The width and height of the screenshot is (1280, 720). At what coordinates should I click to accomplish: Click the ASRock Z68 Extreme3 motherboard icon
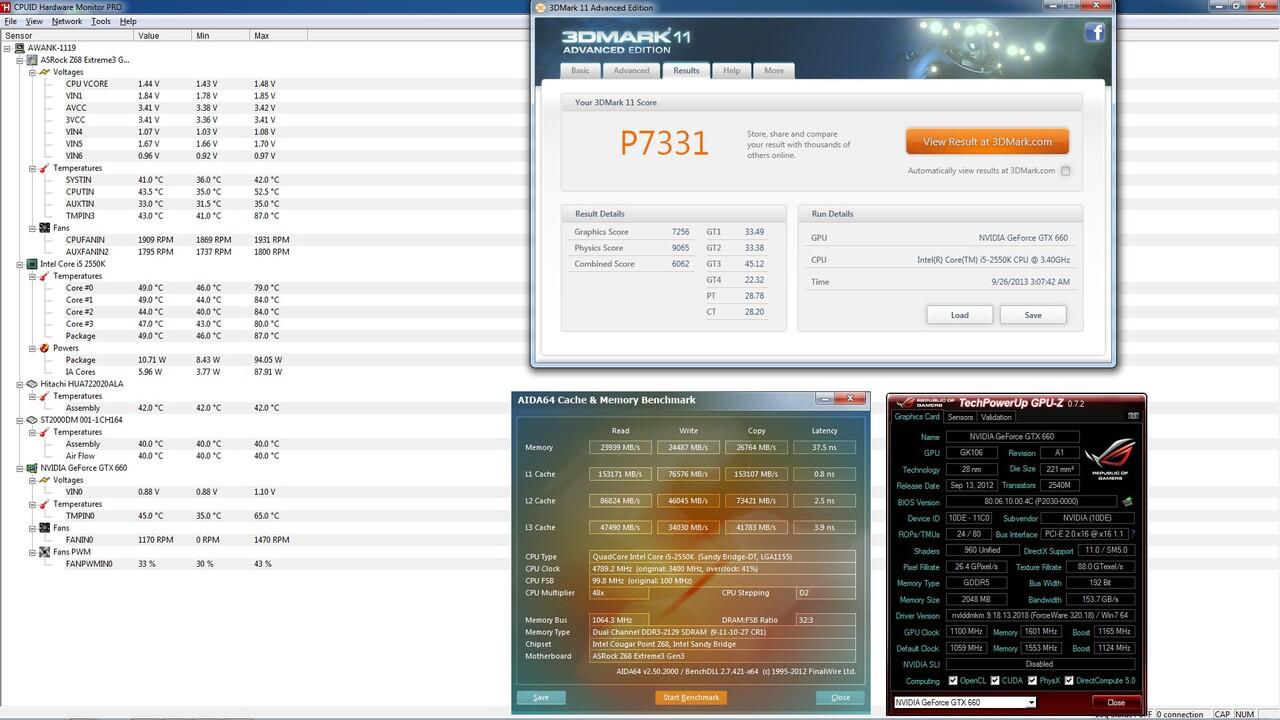click(32, 60)
